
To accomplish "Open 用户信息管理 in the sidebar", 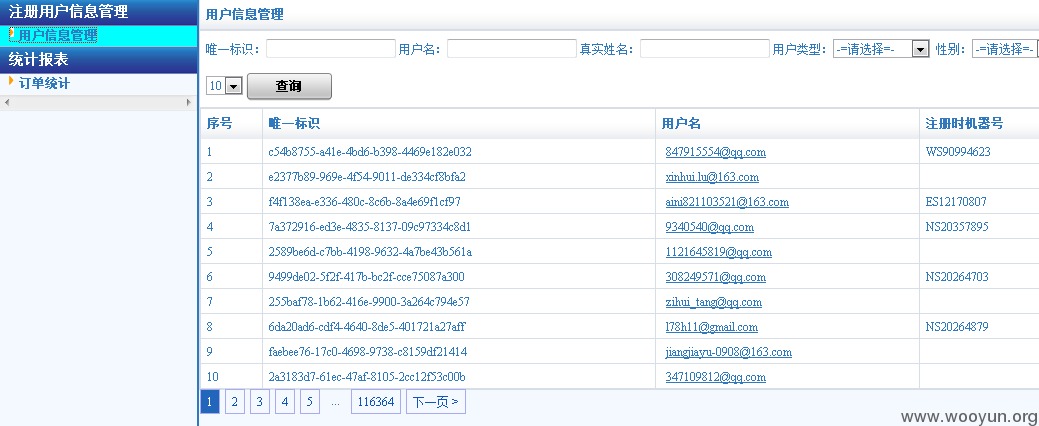I will tap(58, 35).
